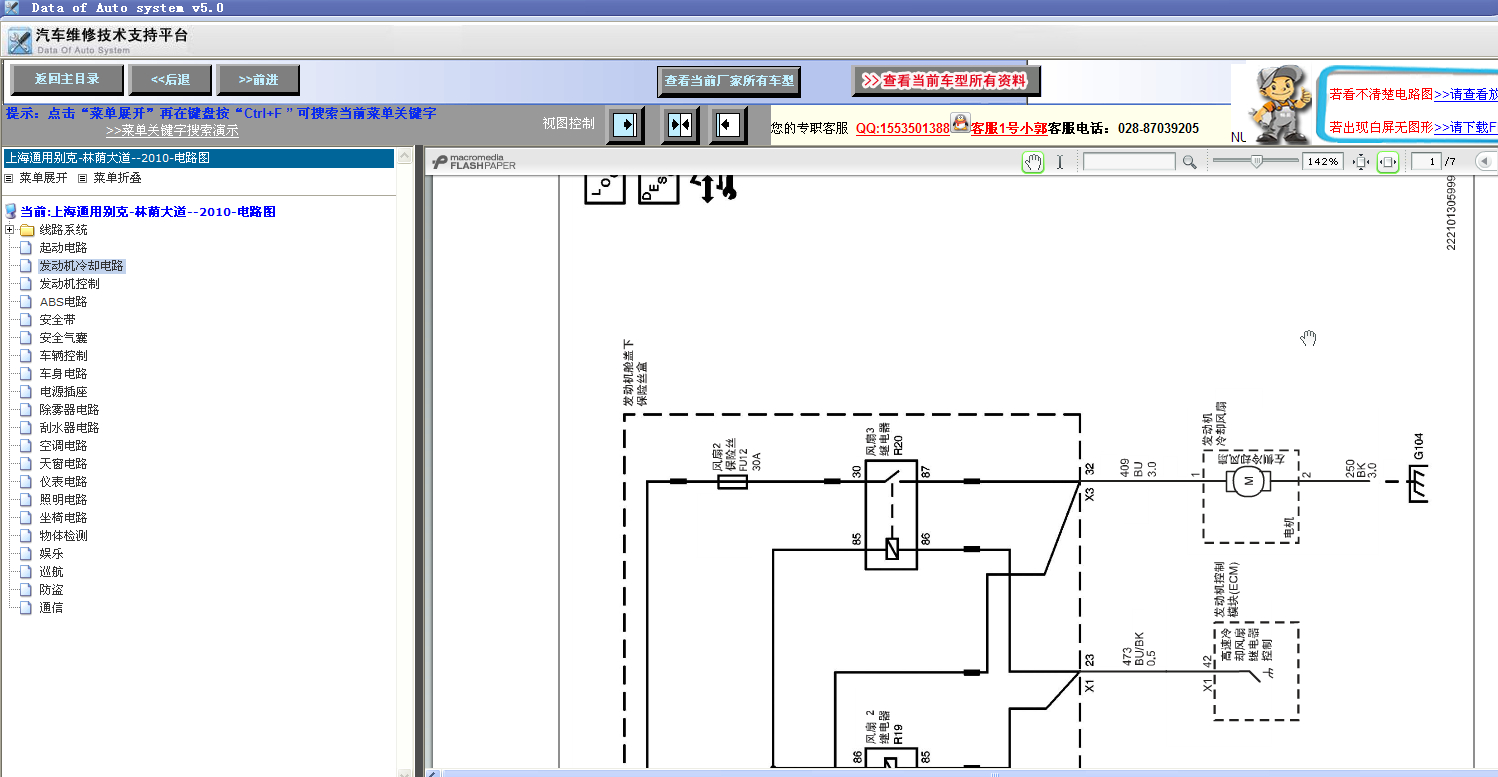1498x777 pixels.
Task: Click 查看当前厂家所有车型 button
Action: click(729, 81)
